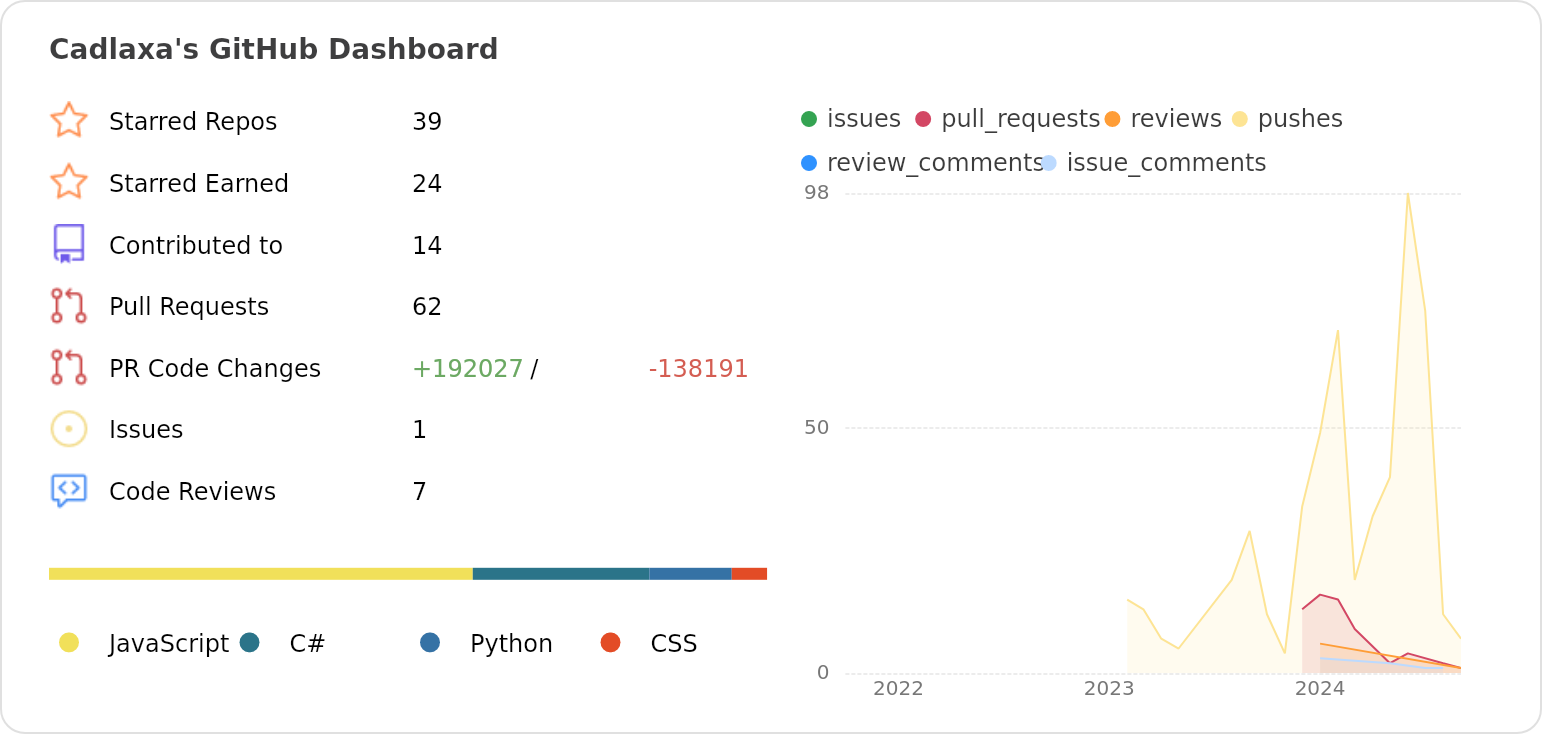The image size is (1542, 734).
Task: Click the y-axis value 98
Action: click(x=817, y=193)
